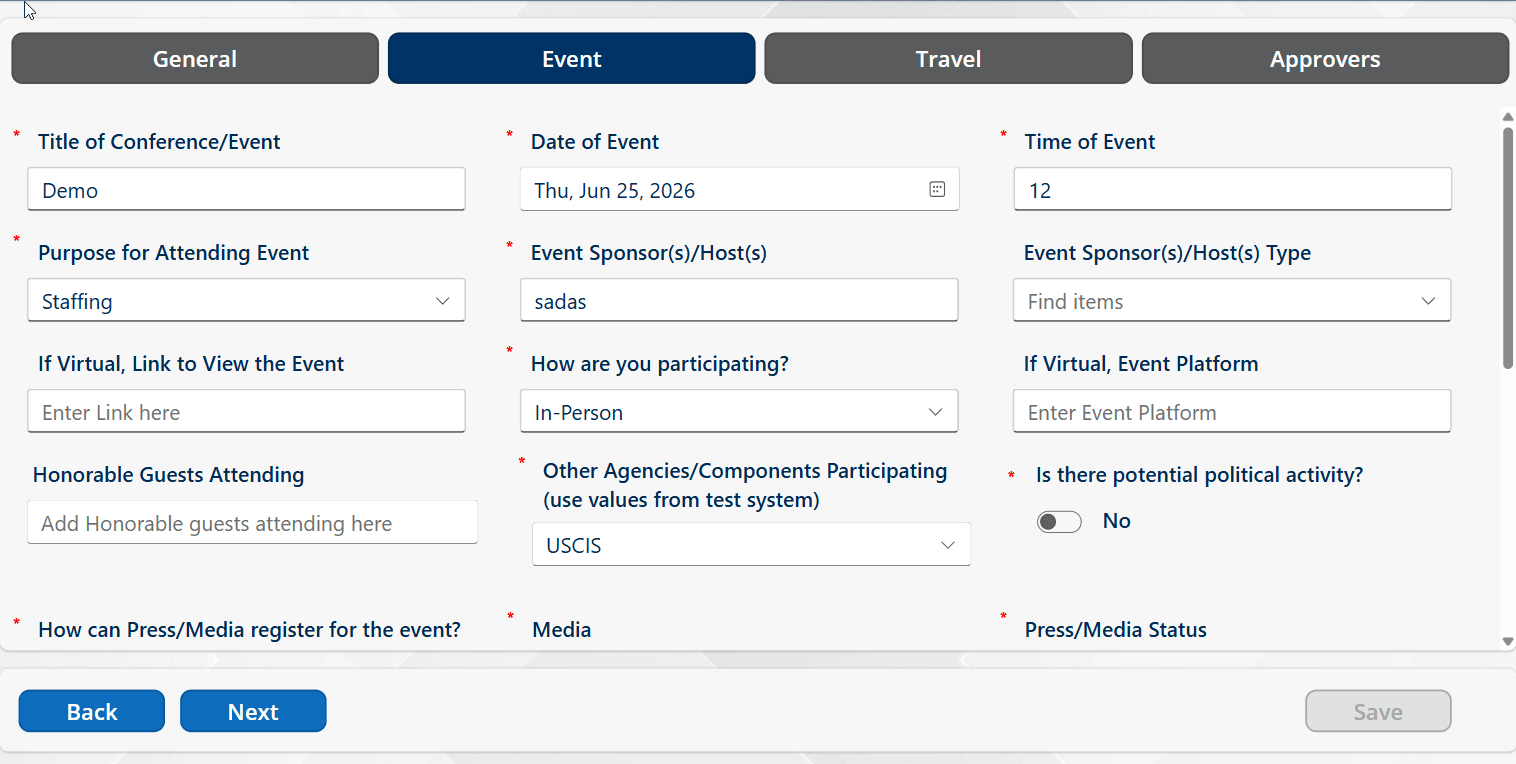1516x764 pixels.
Task: Switch to the General tab
Action: [195, 59]
